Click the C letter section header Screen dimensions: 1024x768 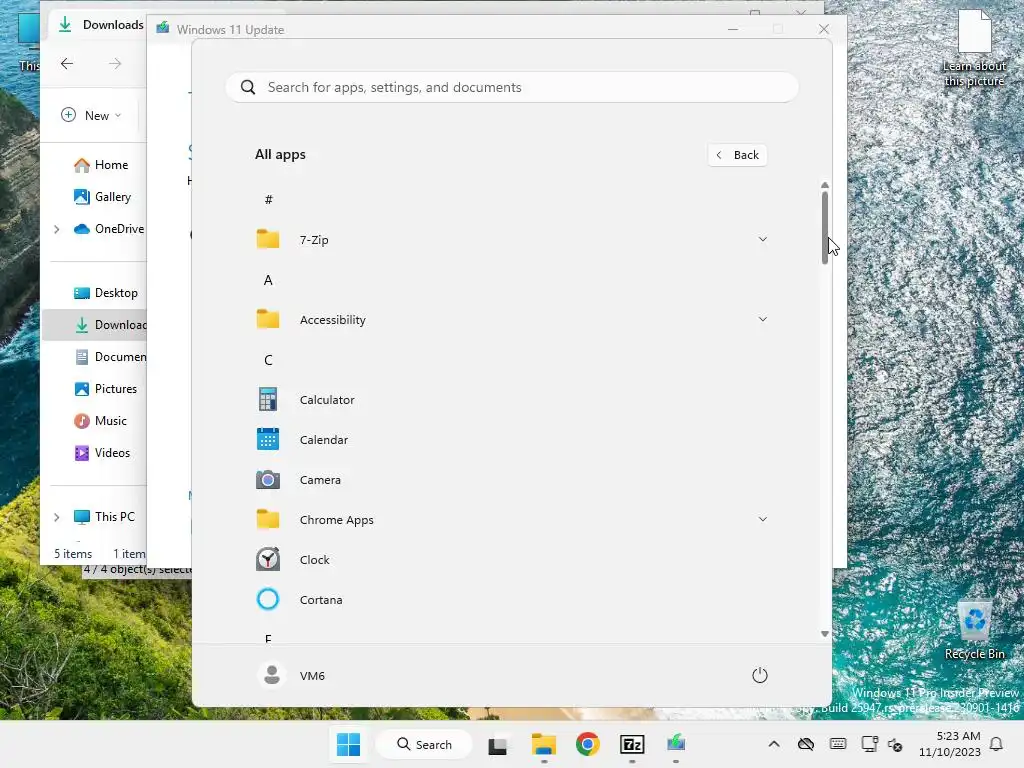(268, 360)
